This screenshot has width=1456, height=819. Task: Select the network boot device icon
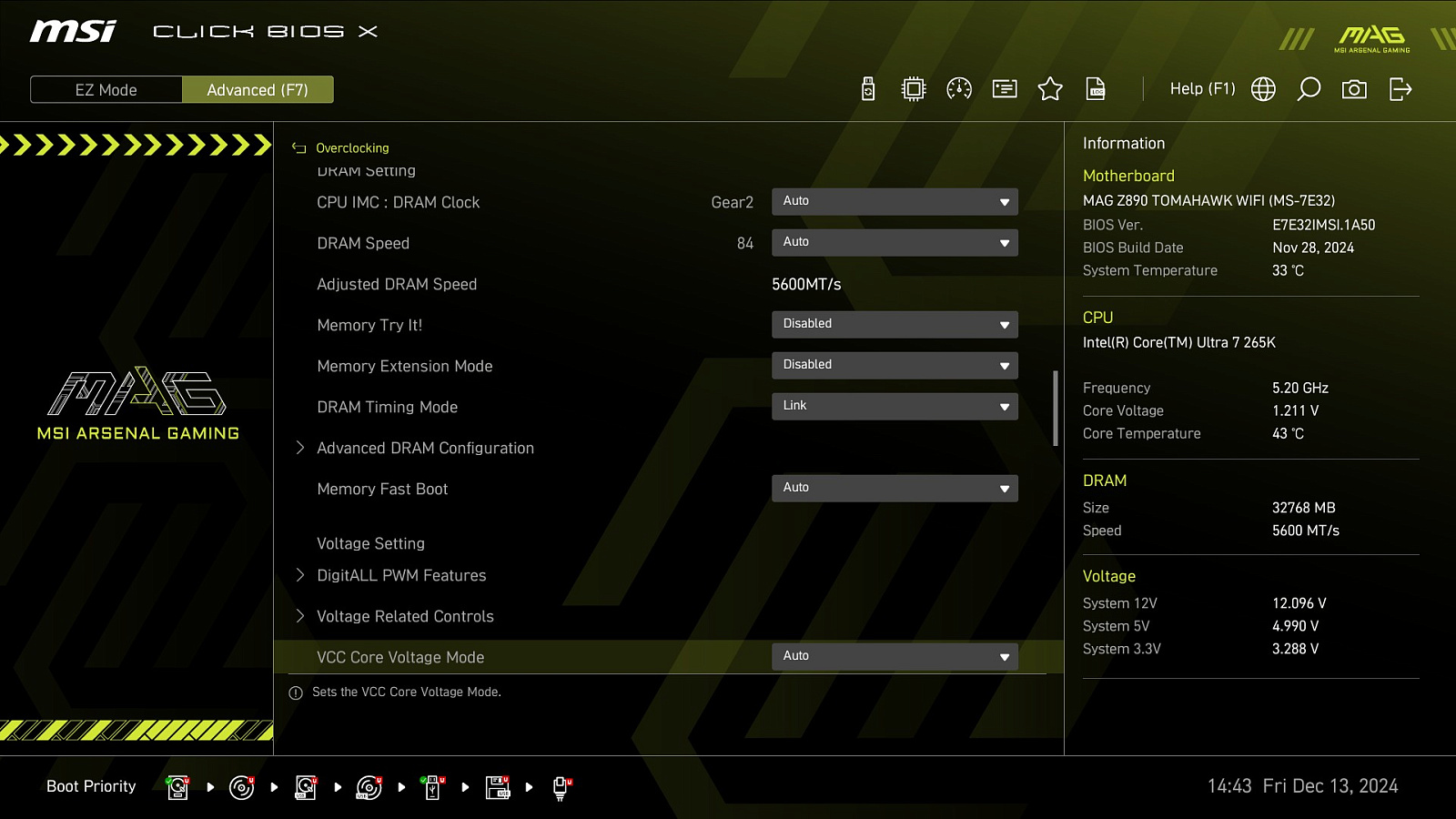[x=561, y=788]
